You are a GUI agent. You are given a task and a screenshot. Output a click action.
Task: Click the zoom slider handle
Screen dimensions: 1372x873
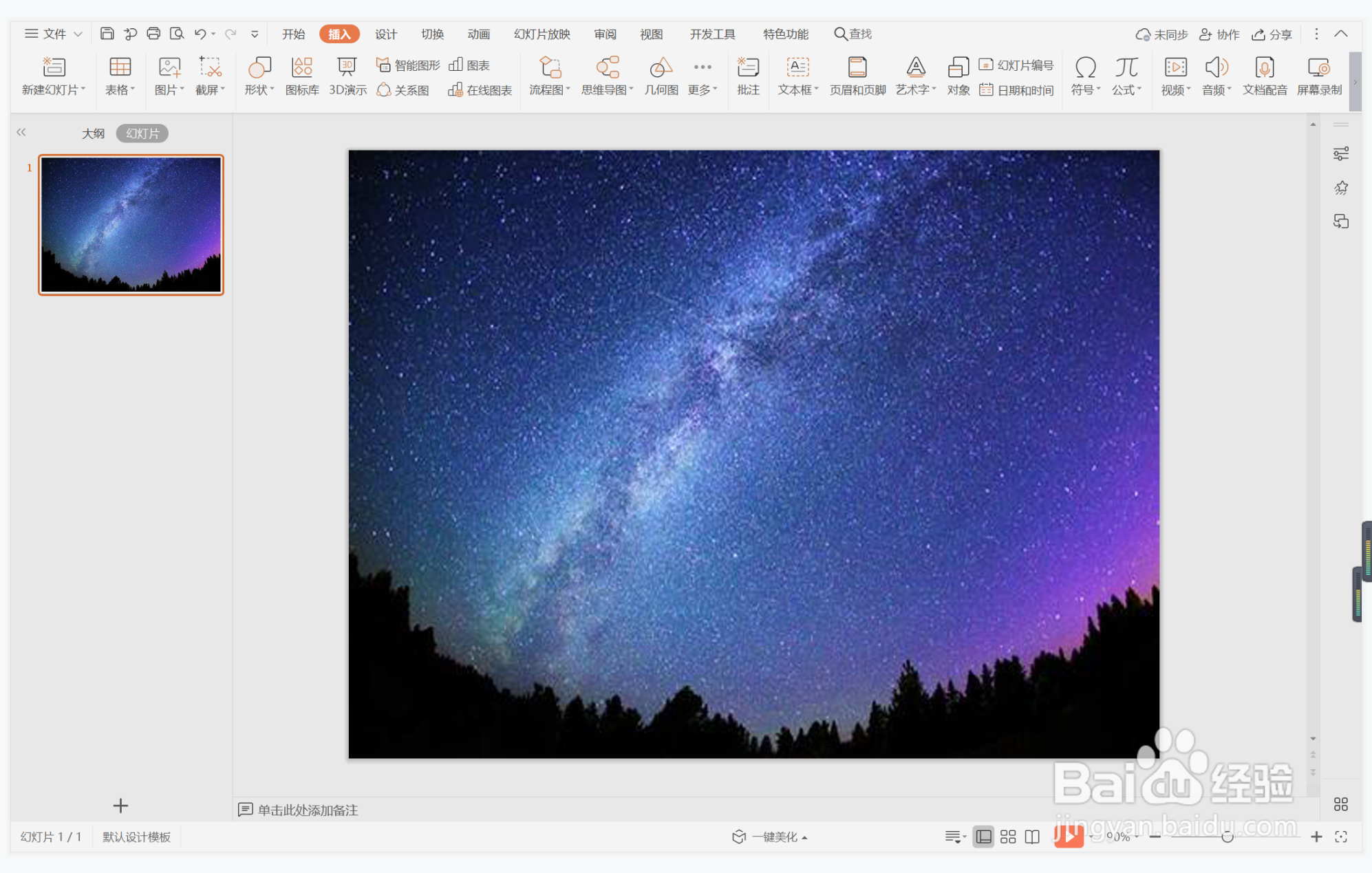[1227, 837]
